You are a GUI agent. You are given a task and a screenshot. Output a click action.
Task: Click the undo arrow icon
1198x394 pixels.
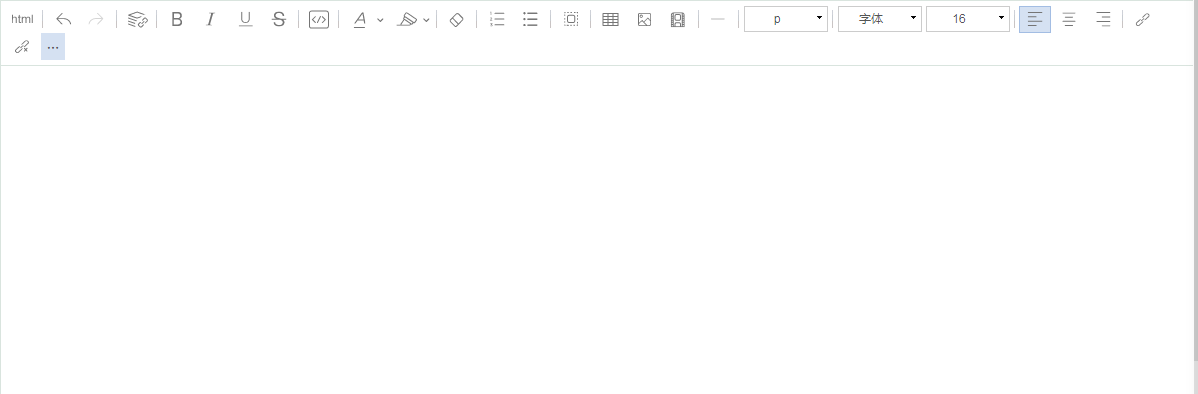click(x=63, y=19)
